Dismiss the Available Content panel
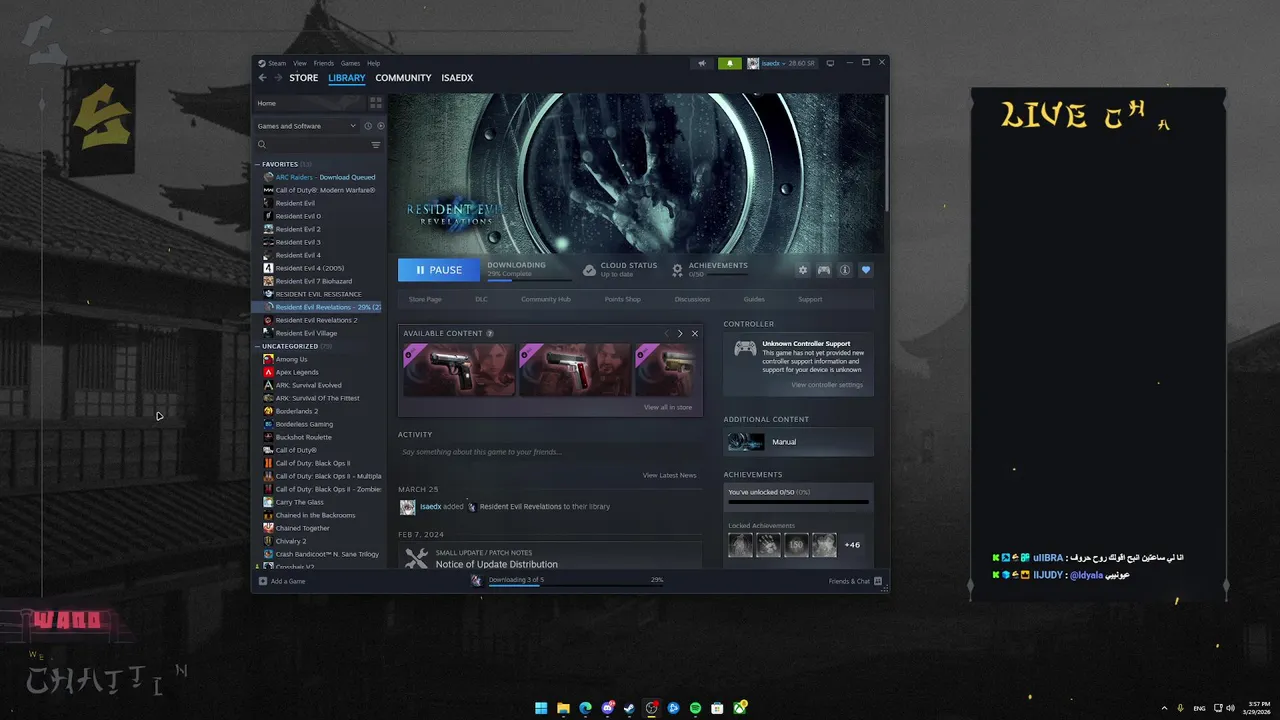Screen dimensions: 1280x720 pyautogui.click(x=695, y=333)
